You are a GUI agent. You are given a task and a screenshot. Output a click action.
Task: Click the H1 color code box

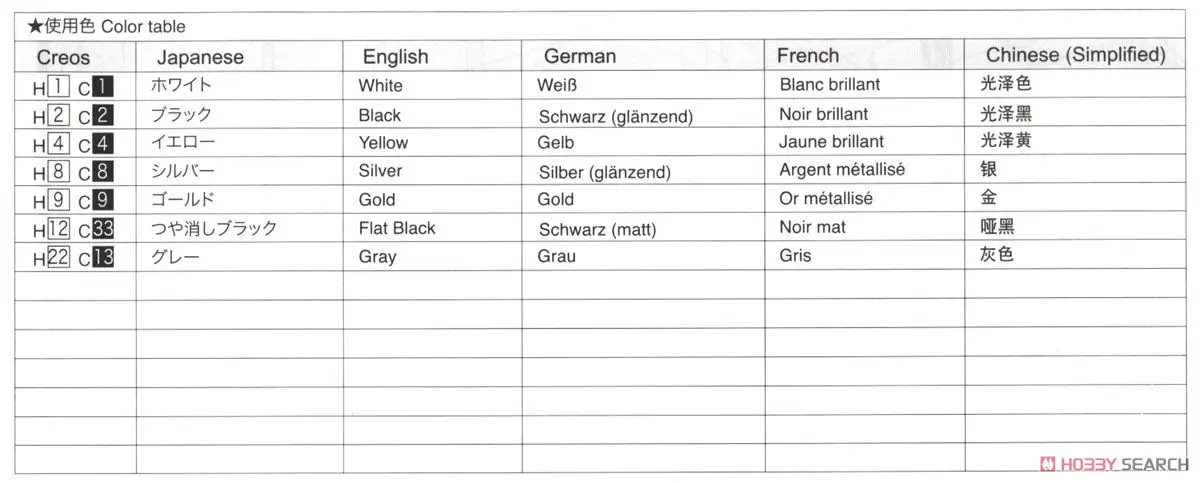(x=58, y=87)
